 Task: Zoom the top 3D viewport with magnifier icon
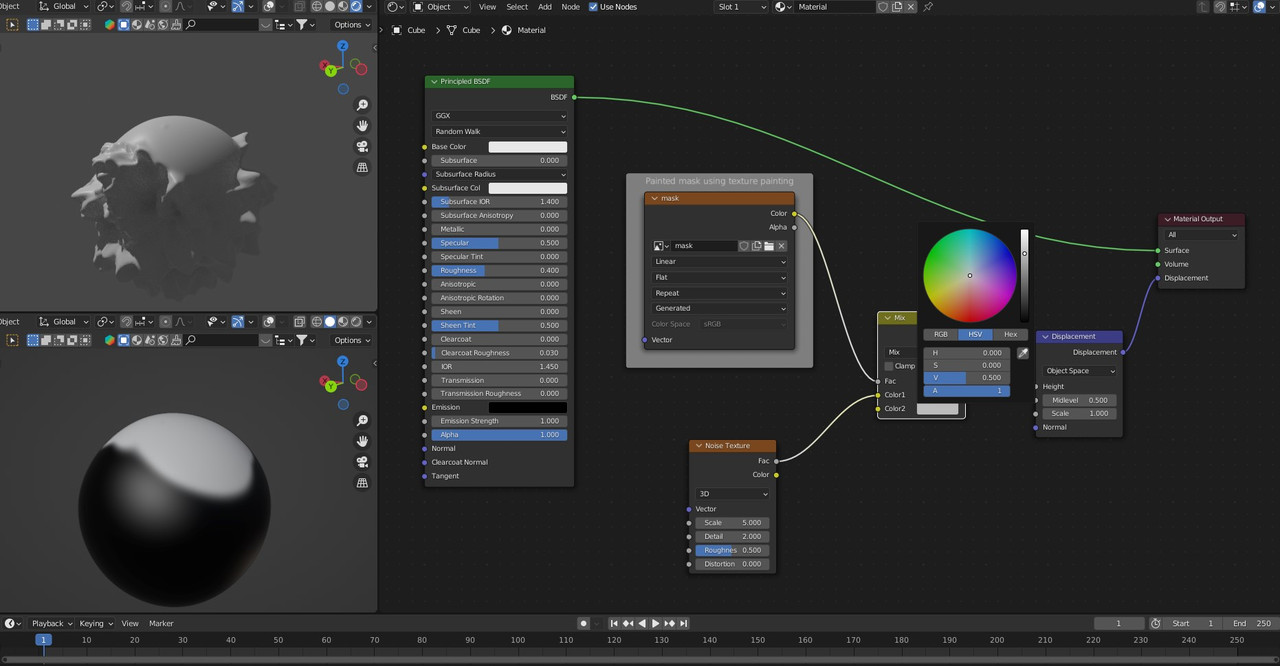[362, 105]
